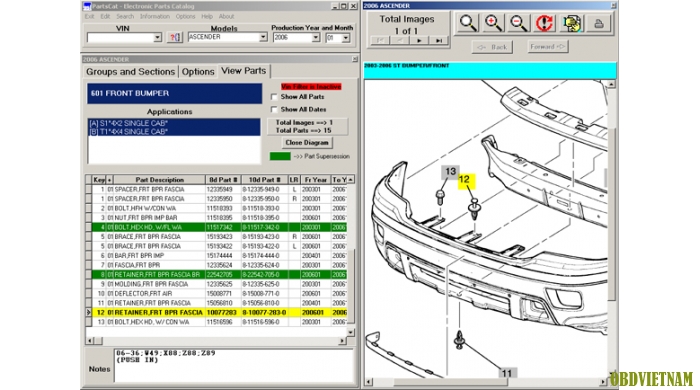Switch to the Groups and Sections tab
Image resolution: width=700 pixels, height=390 pixels.
pos(130,72)
